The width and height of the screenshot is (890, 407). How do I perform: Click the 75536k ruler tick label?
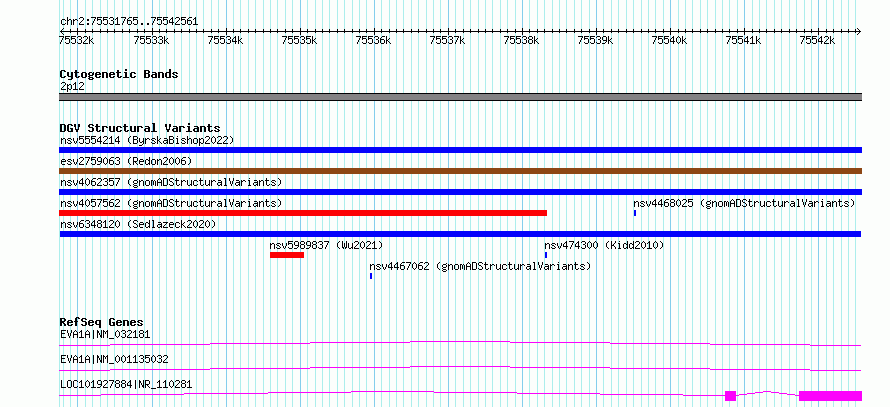tap(373, 40)
